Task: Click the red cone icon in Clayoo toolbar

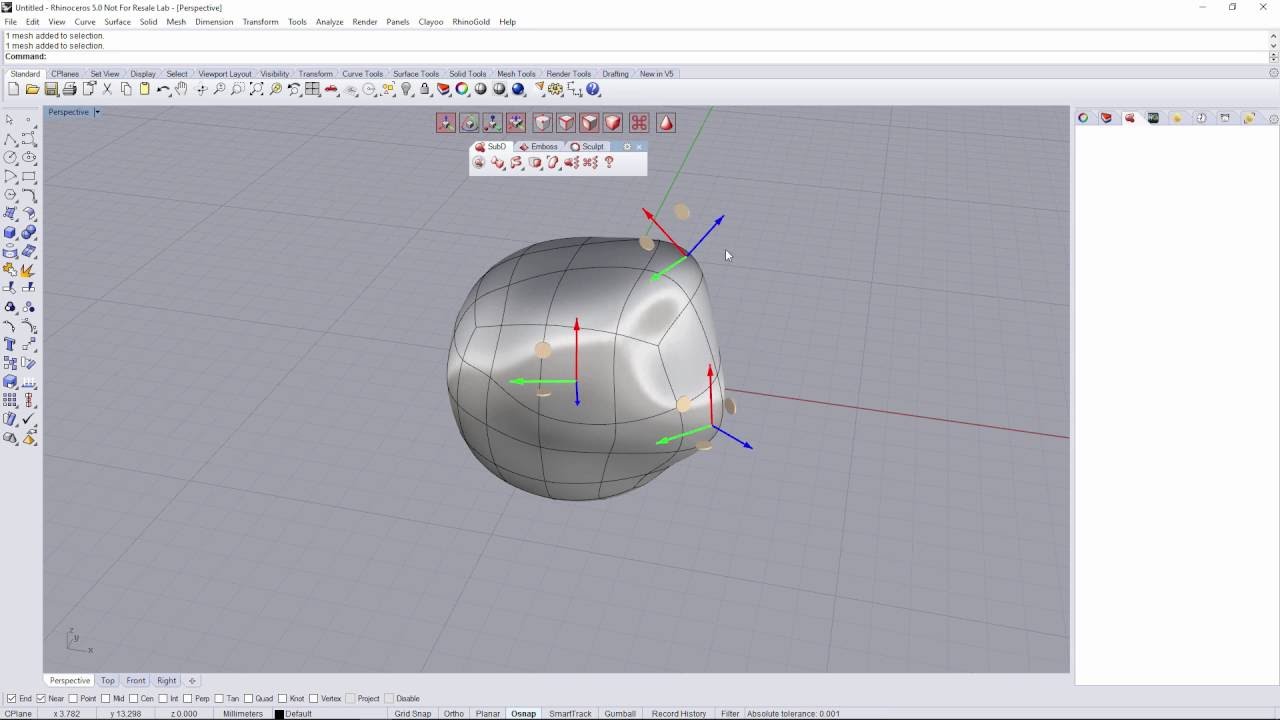Action: (665, 123)
